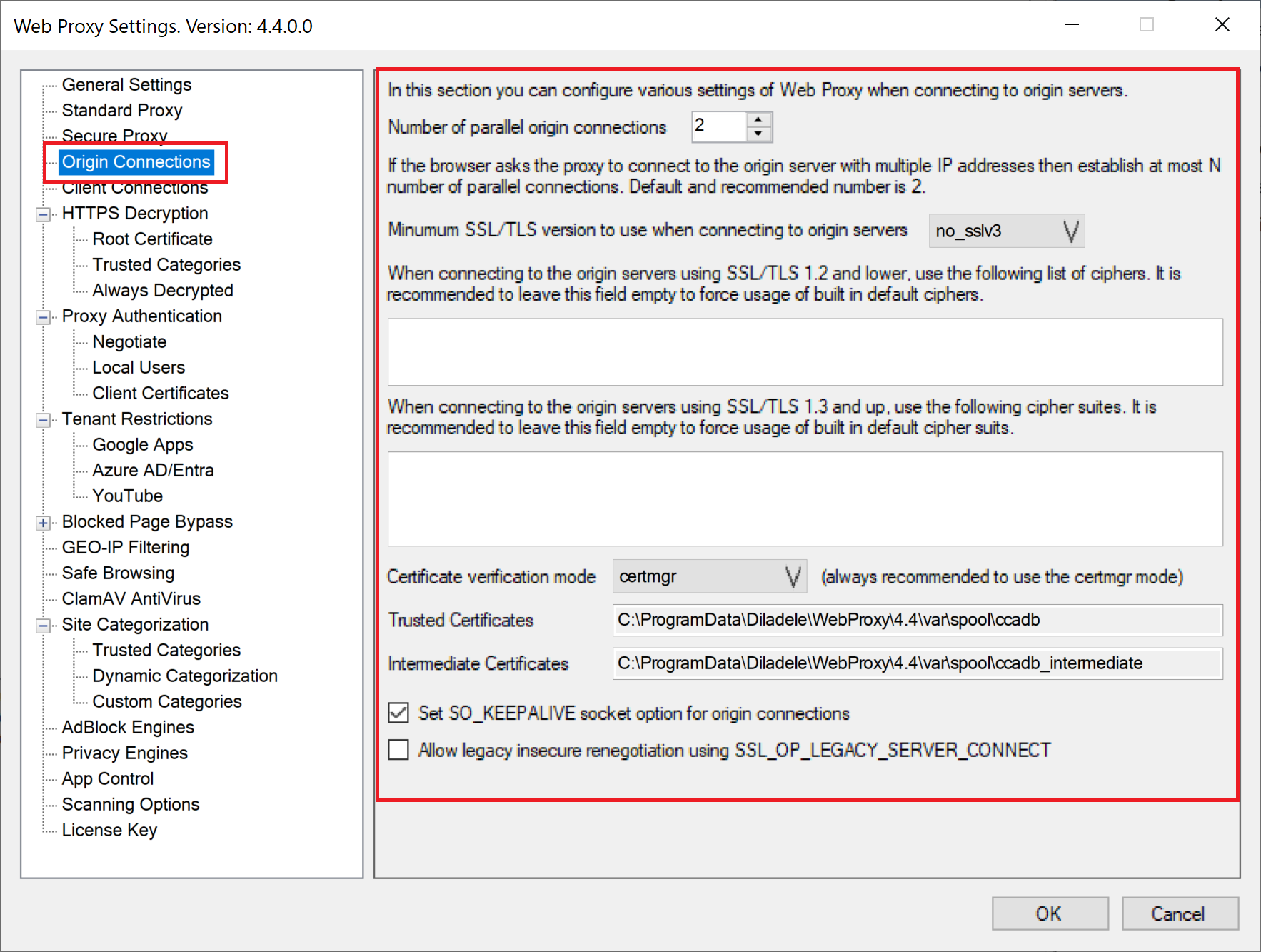Open Safe Browsing settings
This screenshot has width=1261, height=952.
point(118,573)
